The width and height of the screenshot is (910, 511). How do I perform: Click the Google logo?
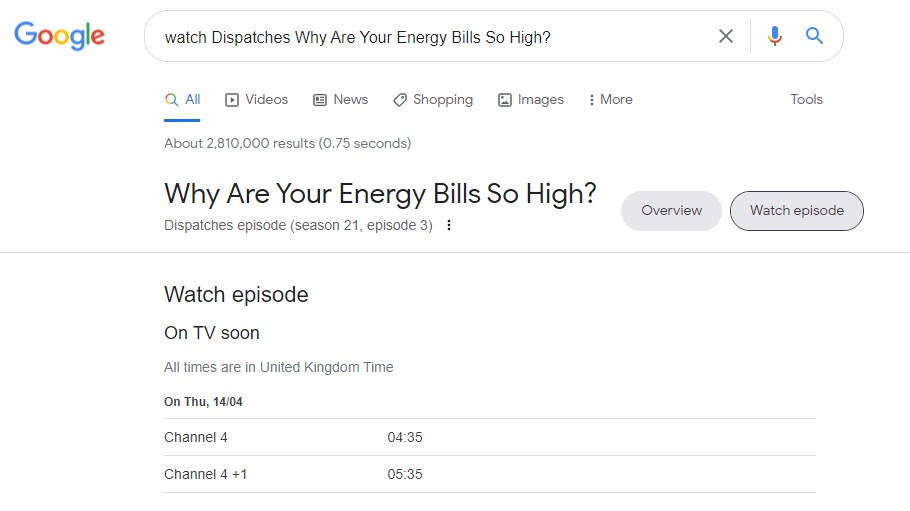(x=59, y=36)
